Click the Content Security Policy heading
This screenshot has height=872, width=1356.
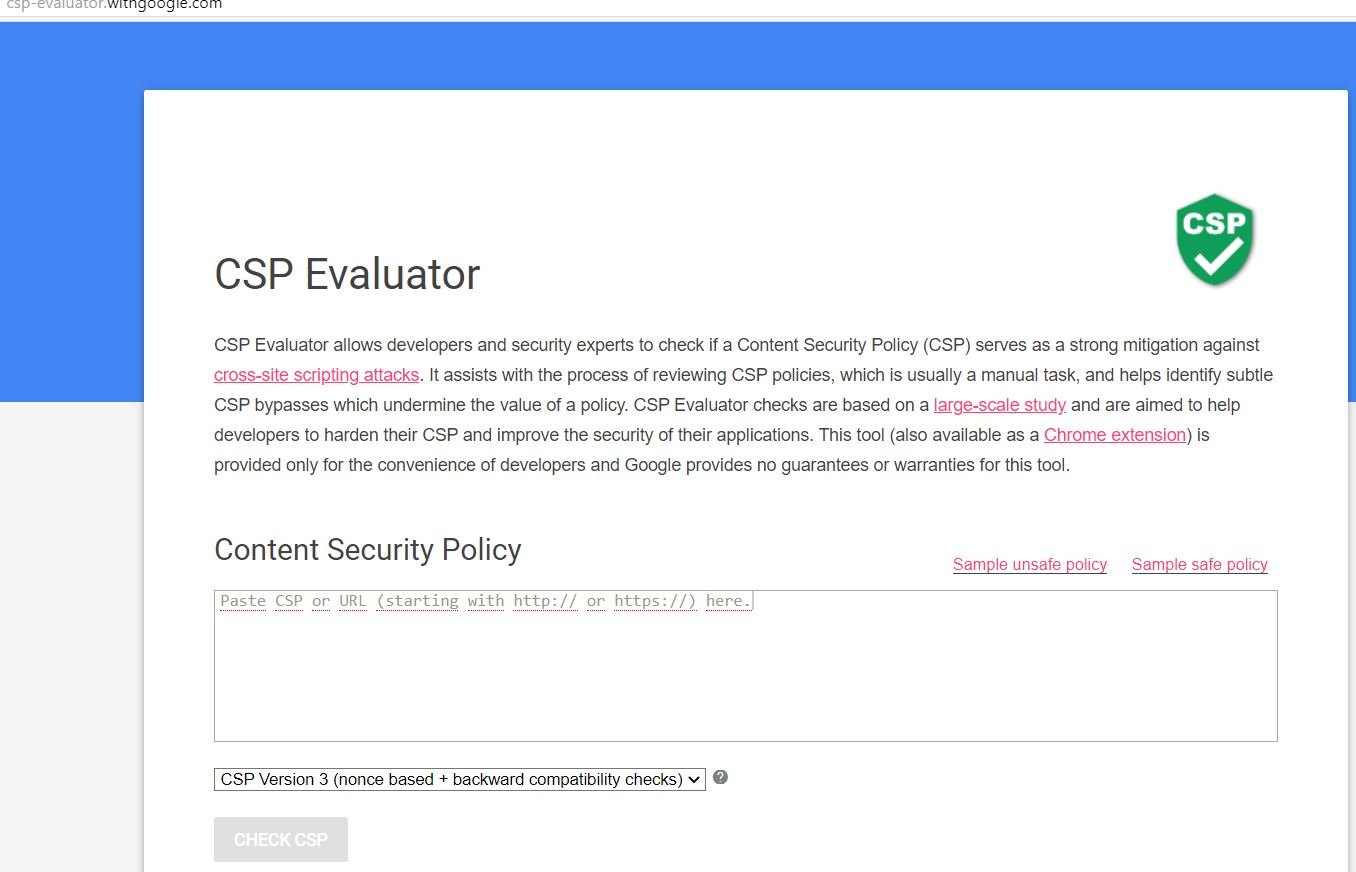[368, 550]
